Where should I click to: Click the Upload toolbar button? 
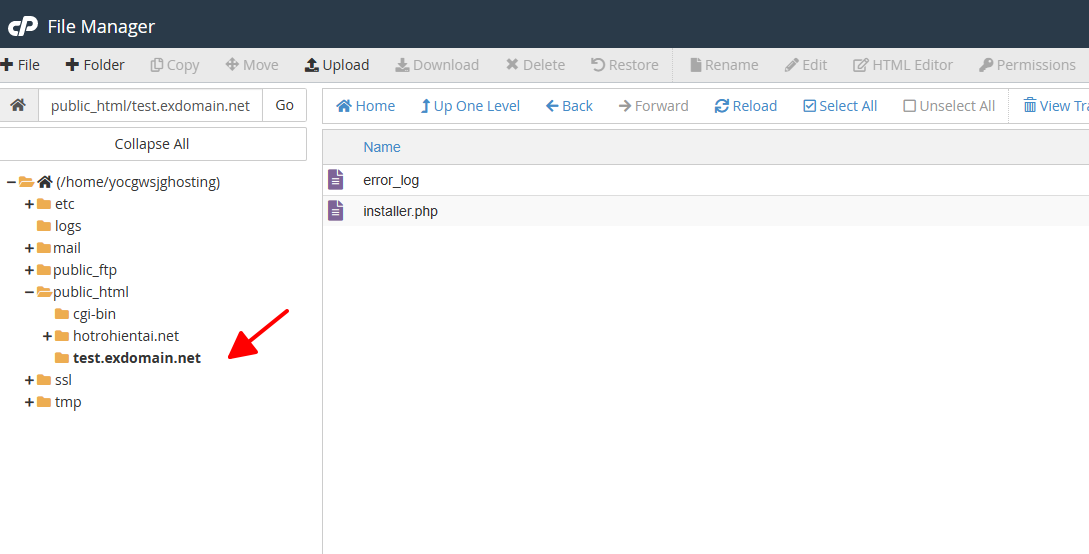coord(337,65)
